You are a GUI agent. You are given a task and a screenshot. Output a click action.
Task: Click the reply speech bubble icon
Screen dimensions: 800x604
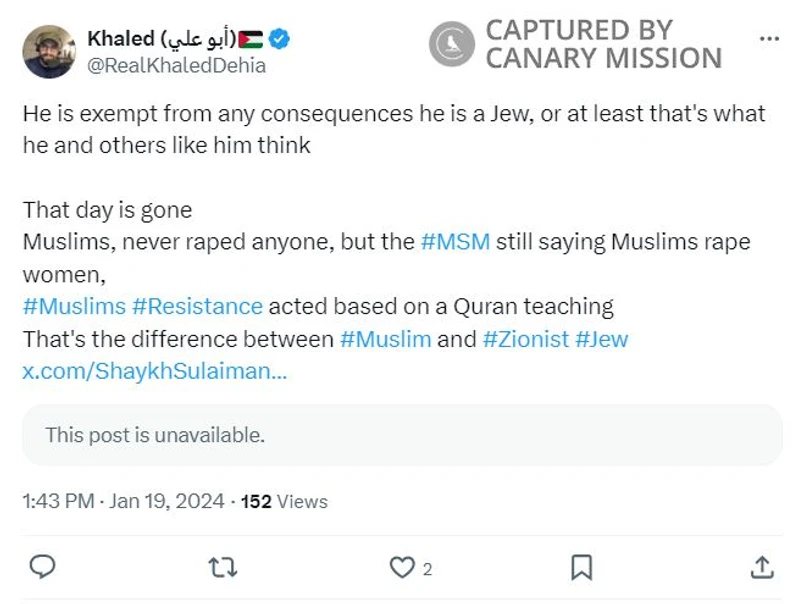(41, 567)
